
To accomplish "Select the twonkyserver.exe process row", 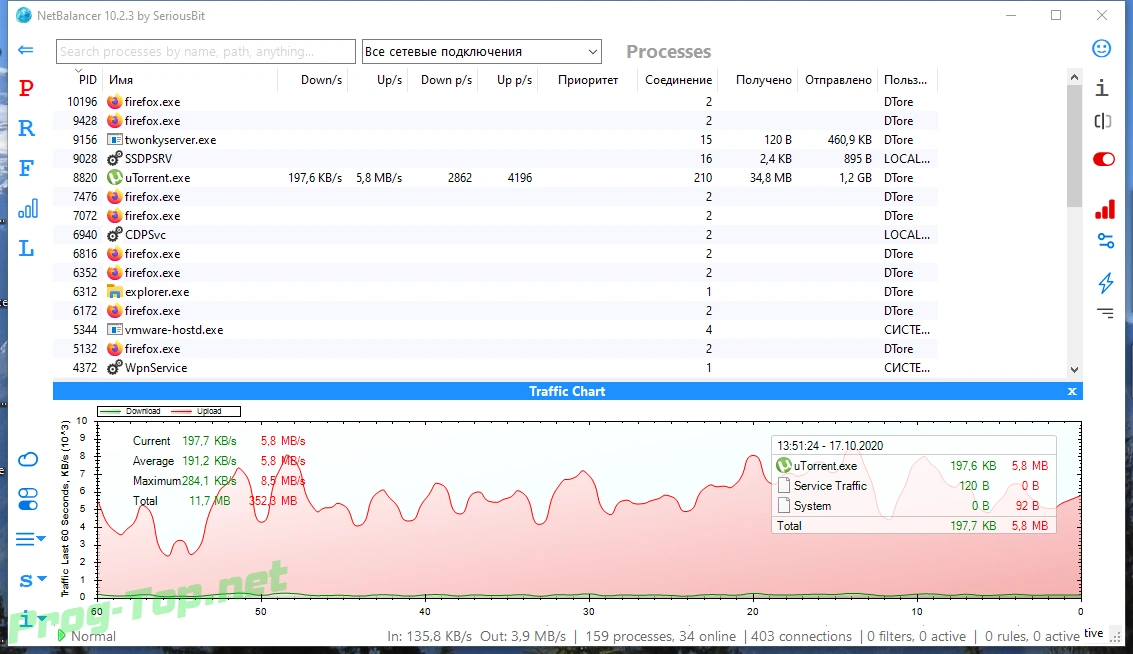I will tap(496, 139).
